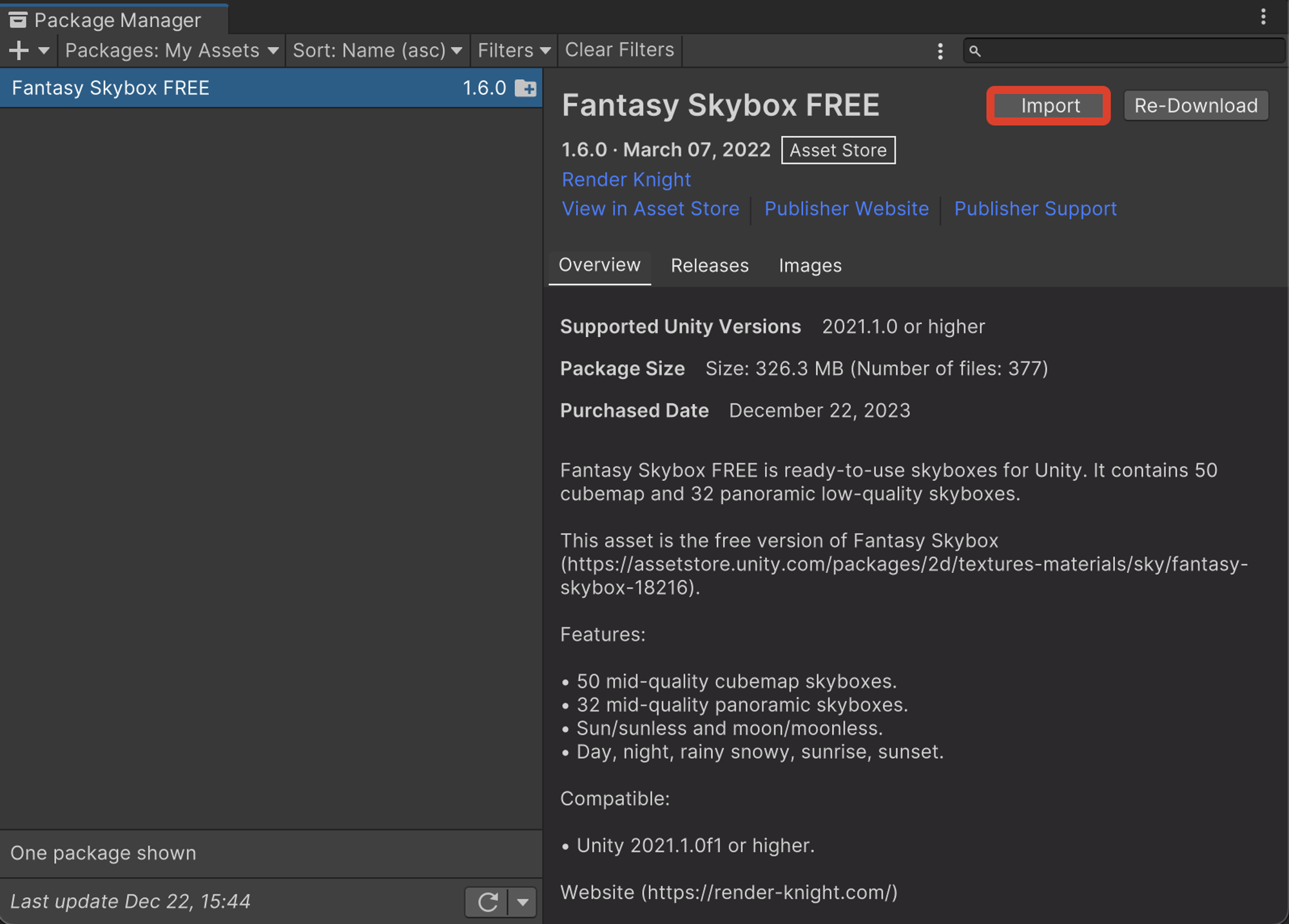Click the refresh list icon
This screenshot has height=924, width=1289.
(488, 902)
